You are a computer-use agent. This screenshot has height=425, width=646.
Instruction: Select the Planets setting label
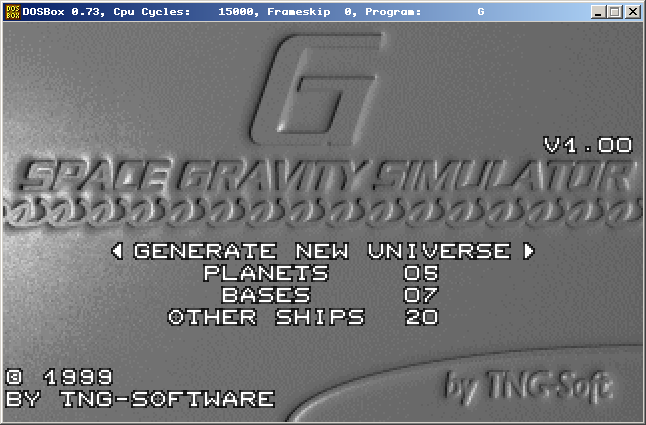pyautogui.click(x=266, y=273)
